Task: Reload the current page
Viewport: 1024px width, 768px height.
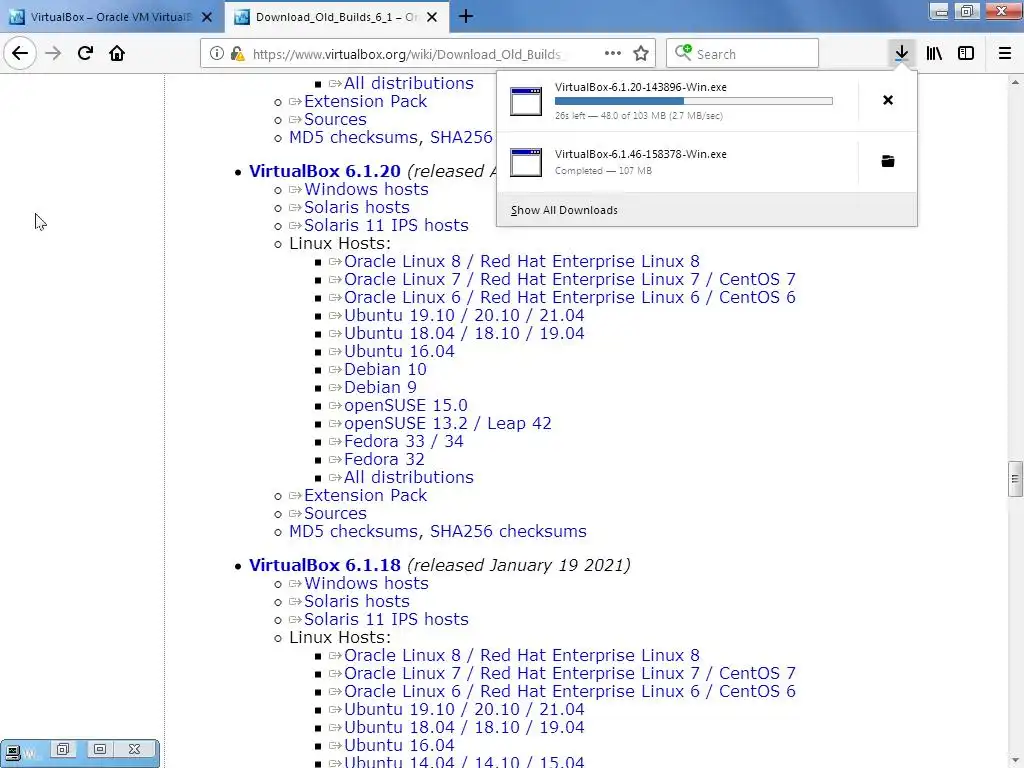Action: (x=85, y=53)
